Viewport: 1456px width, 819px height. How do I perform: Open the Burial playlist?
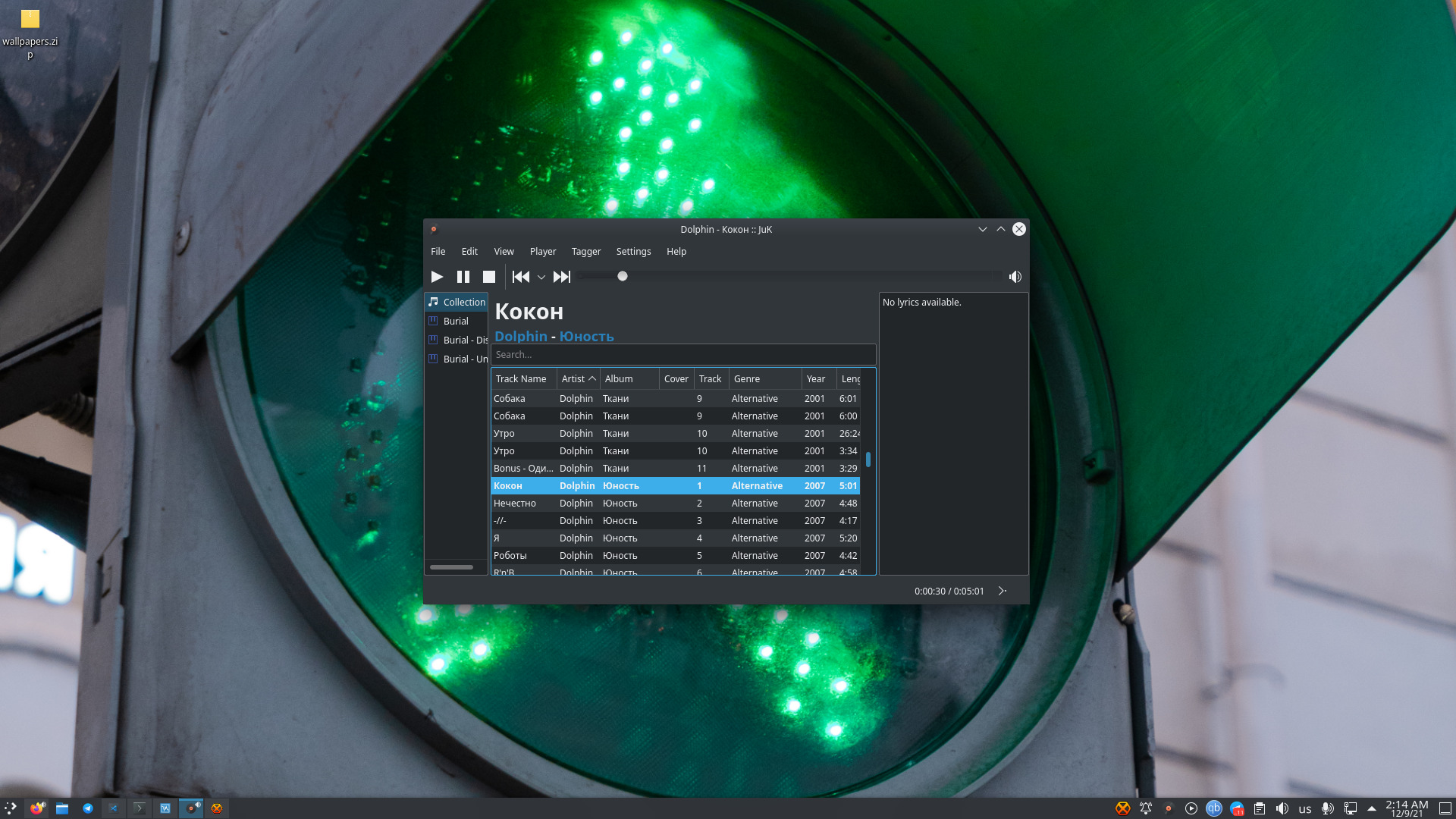456,321
